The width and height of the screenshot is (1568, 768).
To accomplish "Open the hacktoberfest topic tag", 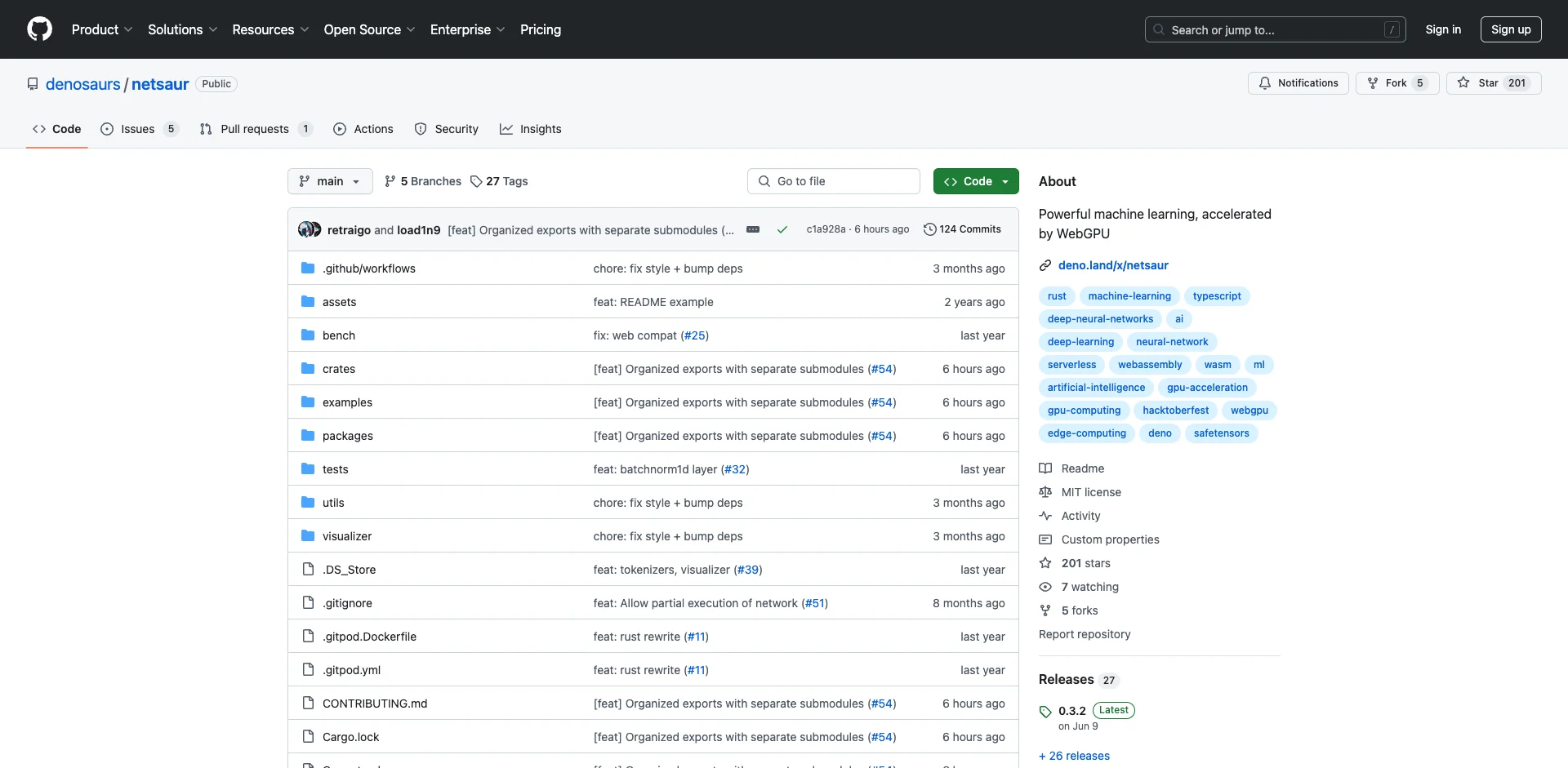I will click(1175, 411).
